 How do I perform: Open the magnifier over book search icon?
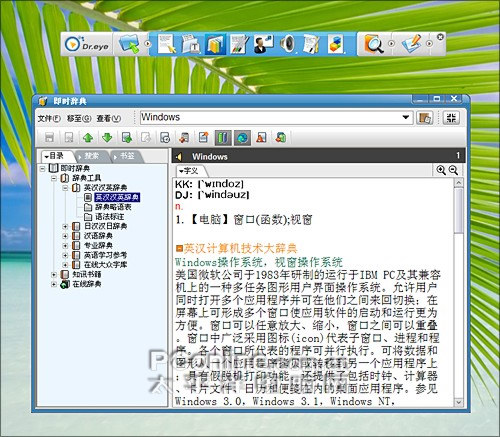373,44
